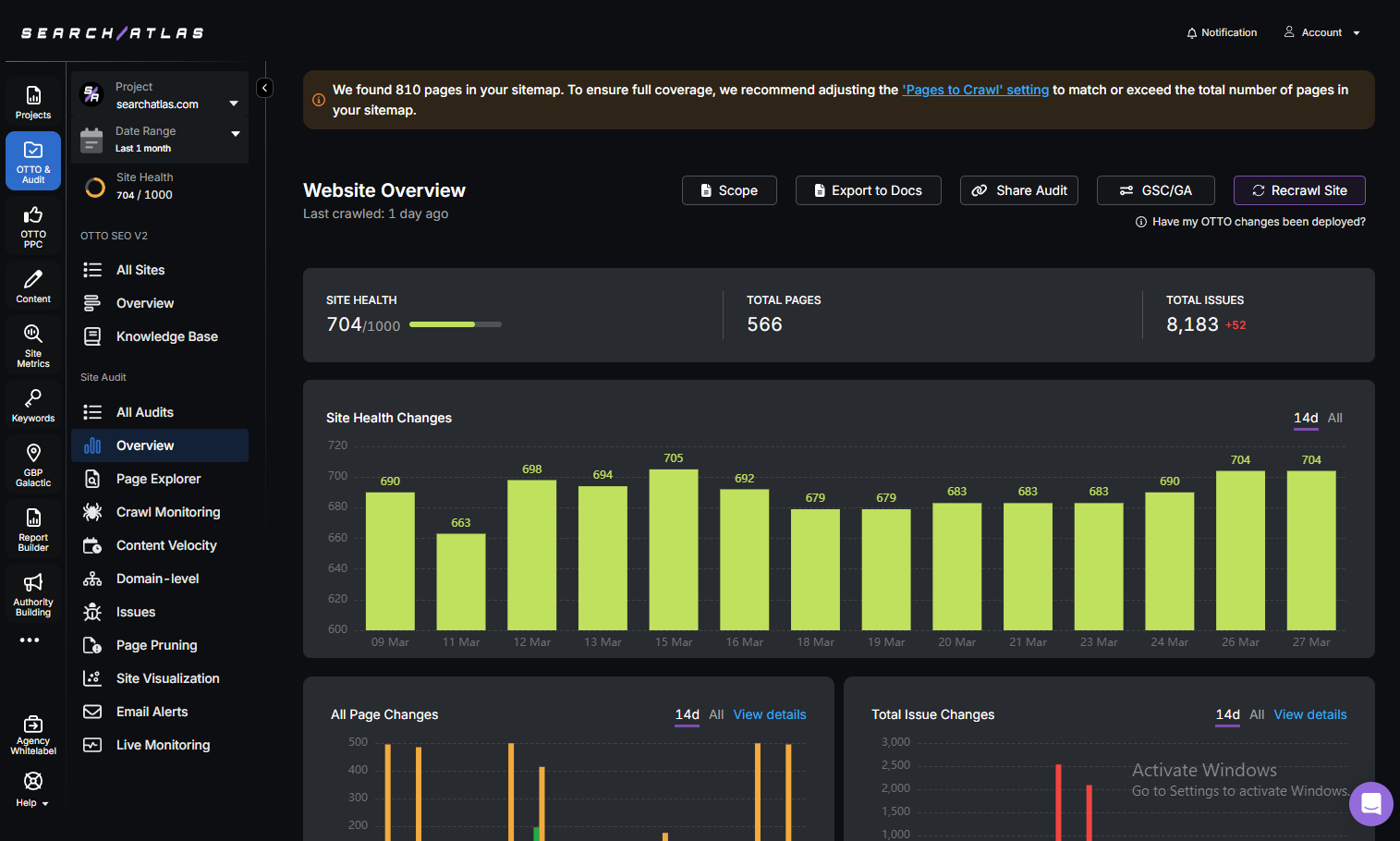Viewport: 1400px width, 841px height.
Task: Expand the Account menu dropdown
Action: coord(1323,31)
